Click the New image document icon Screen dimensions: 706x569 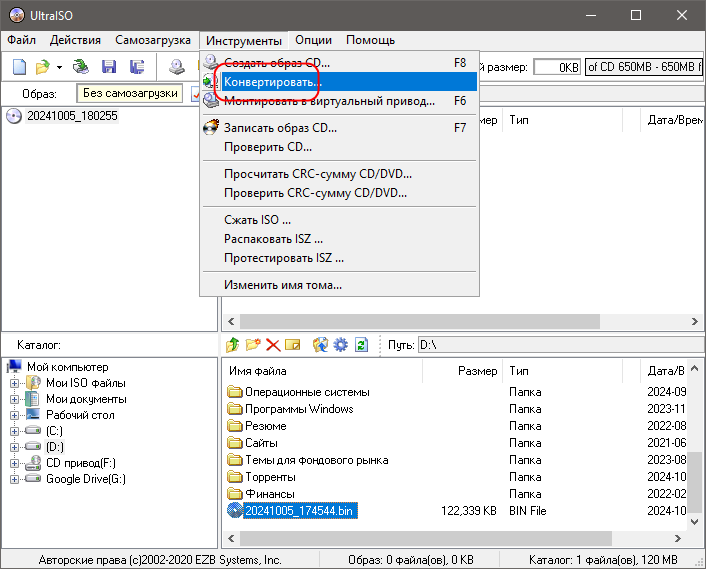tap(19, 67)
